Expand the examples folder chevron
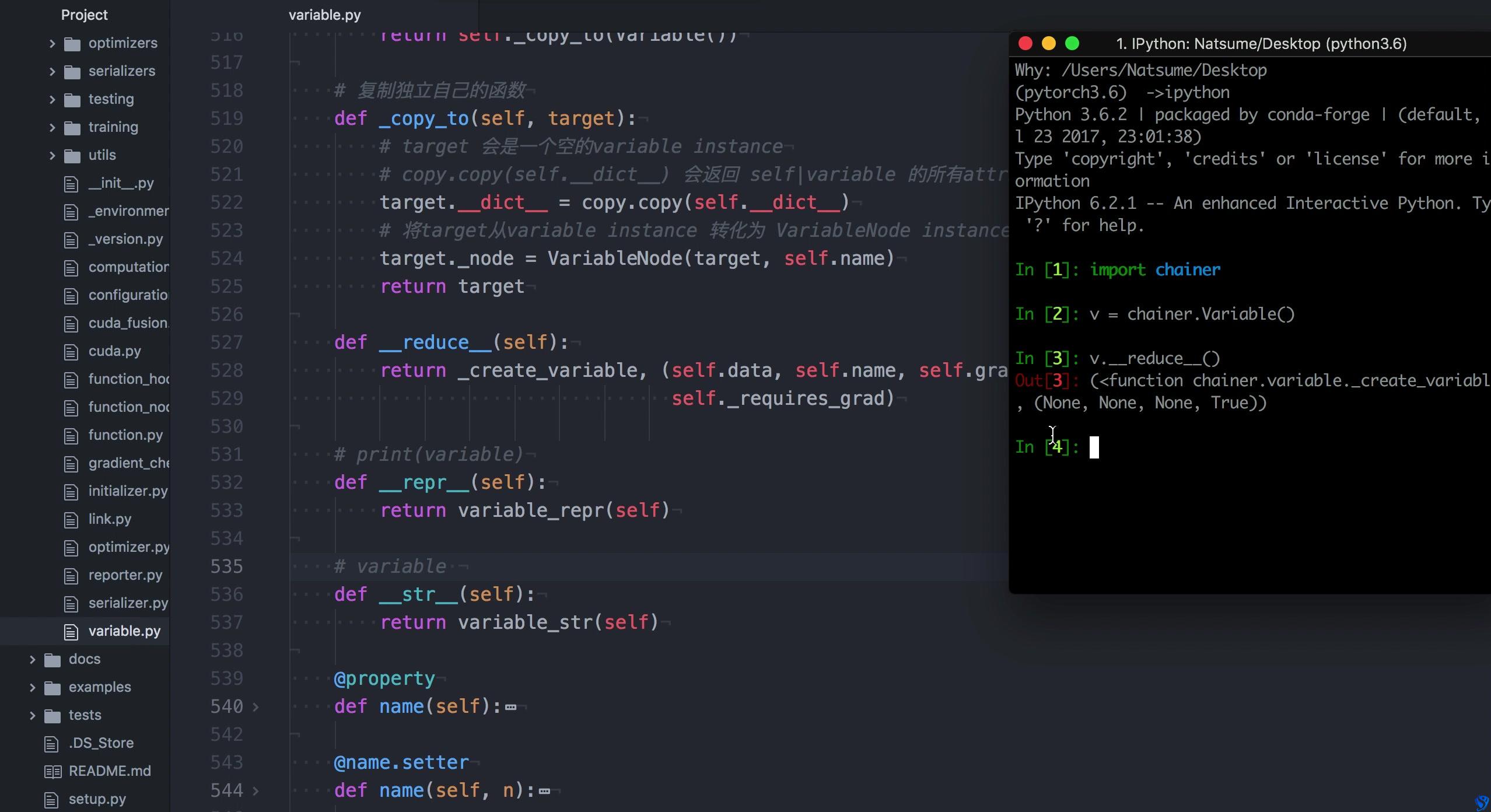The width and height of the screenshot is (1491, 812). [x=32, y=687]
